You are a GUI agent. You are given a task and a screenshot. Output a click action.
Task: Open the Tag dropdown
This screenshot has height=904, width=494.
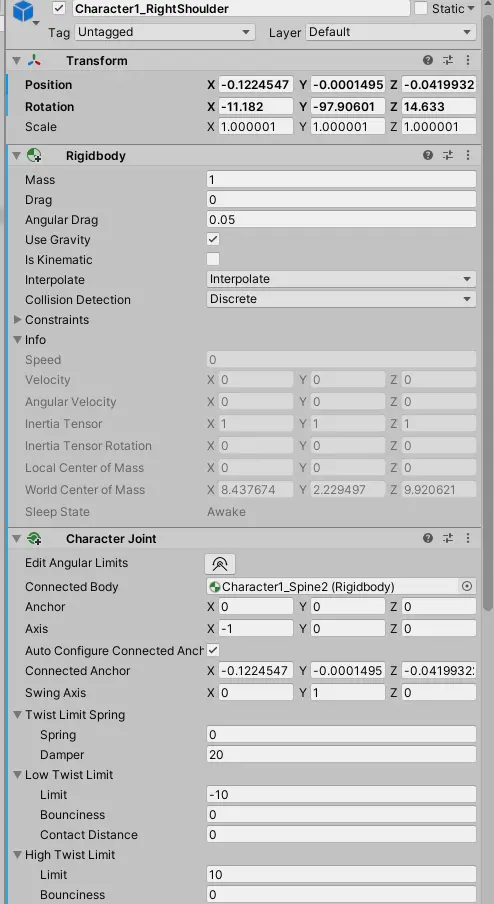(165, 32)
